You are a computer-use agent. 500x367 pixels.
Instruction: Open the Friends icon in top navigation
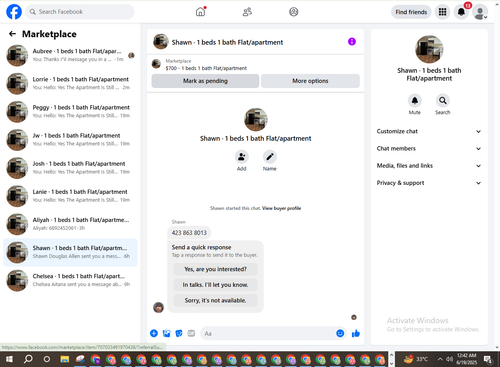[247, 12]
